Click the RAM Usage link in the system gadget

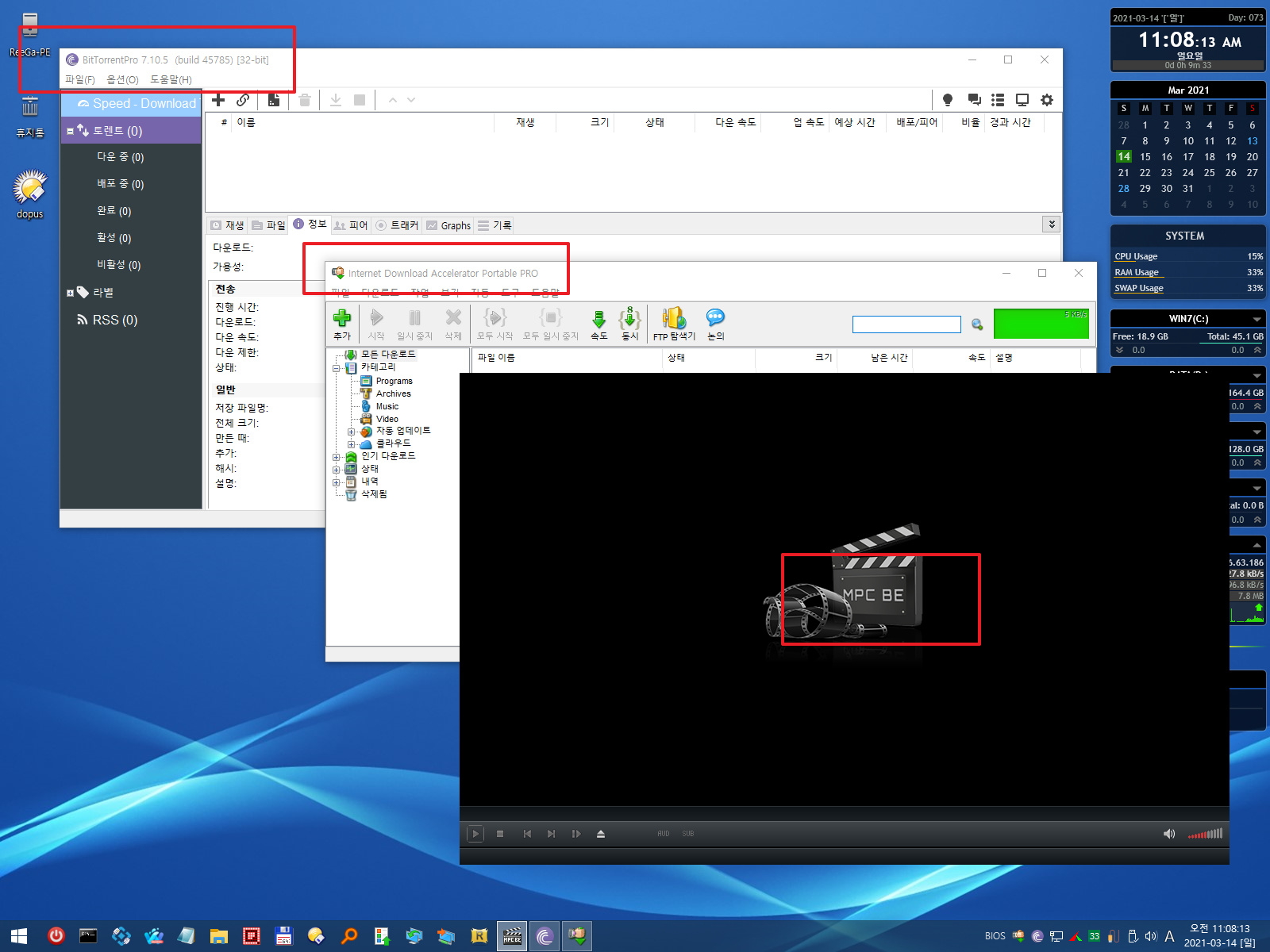coord(1136,272)
